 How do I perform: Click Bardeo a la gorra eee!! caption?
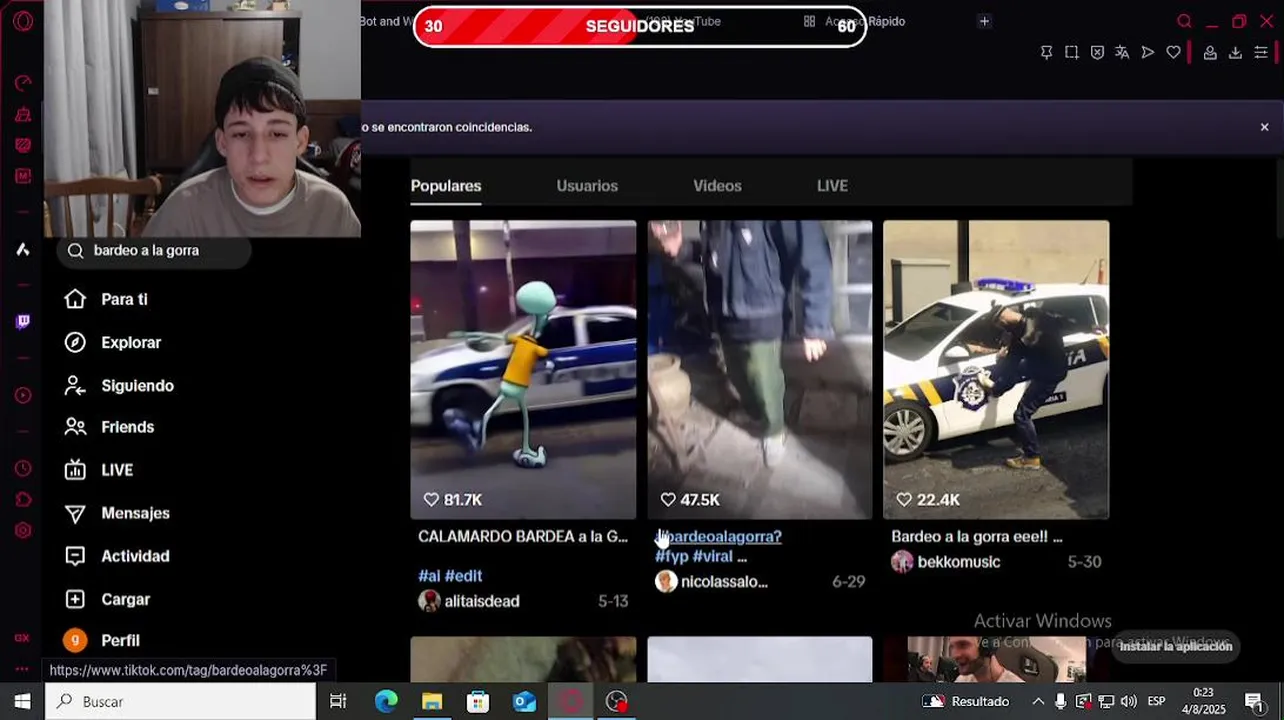coord(977,537)
